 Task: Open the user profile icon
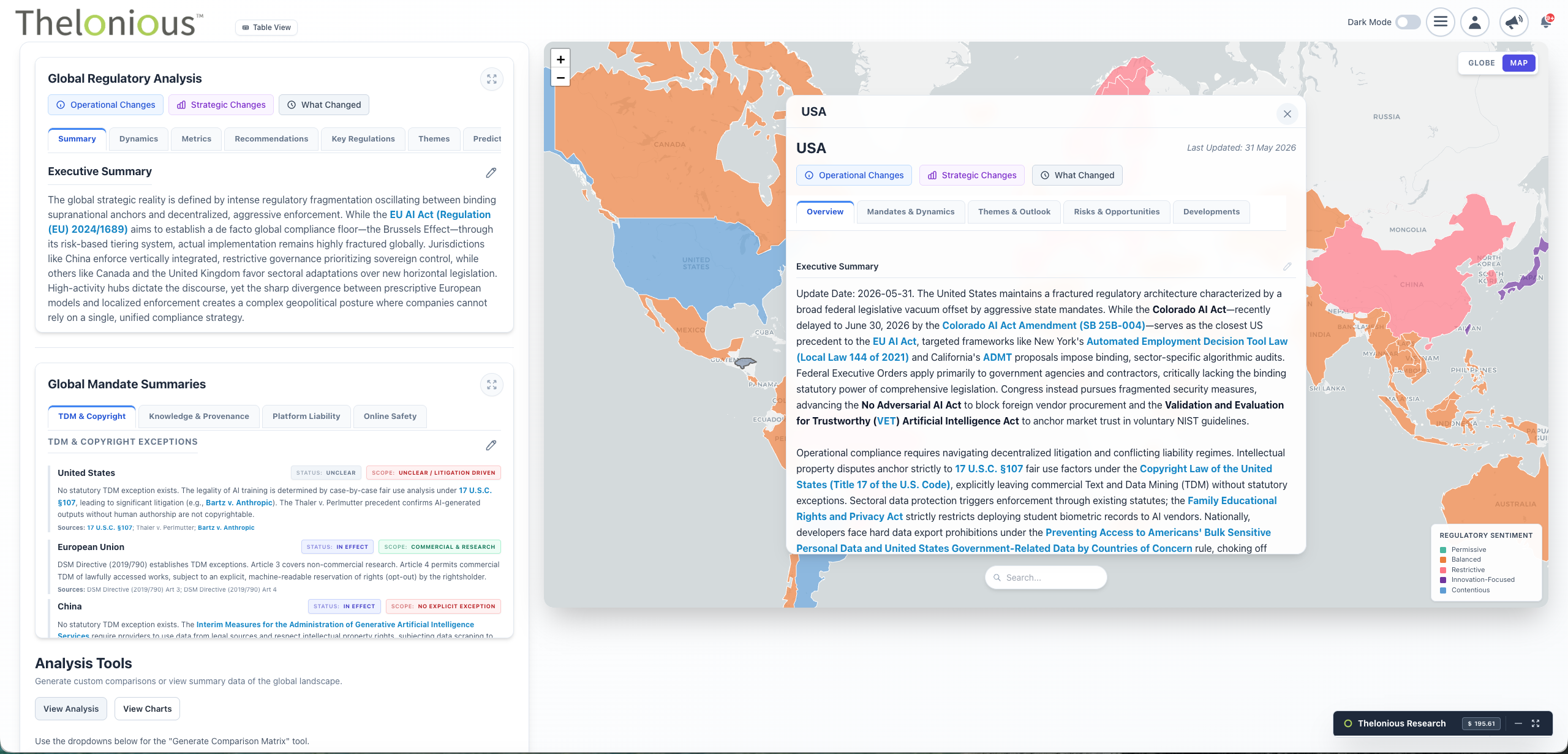1475,22
